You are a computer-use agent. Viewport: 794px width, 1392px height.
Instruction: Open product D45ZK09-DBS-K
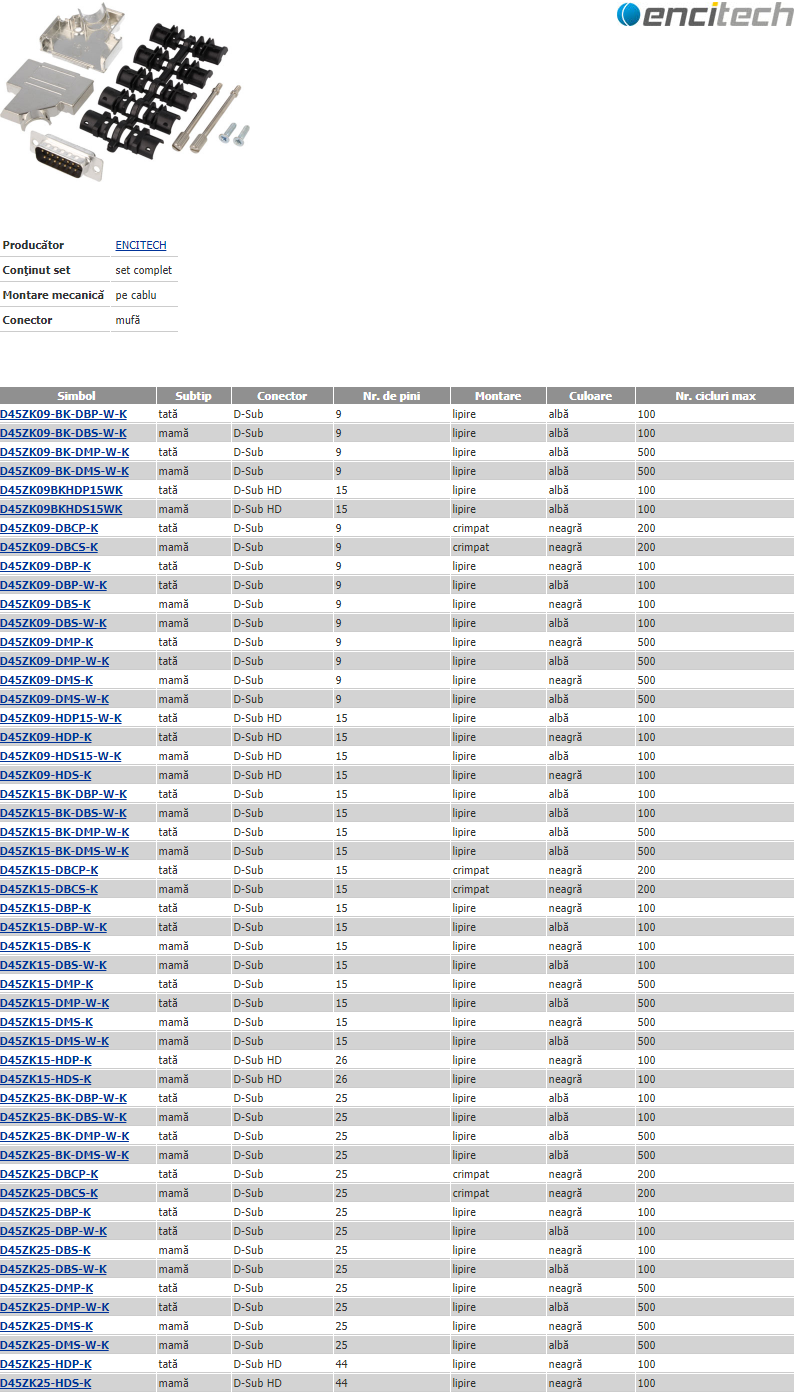[46, 604]
